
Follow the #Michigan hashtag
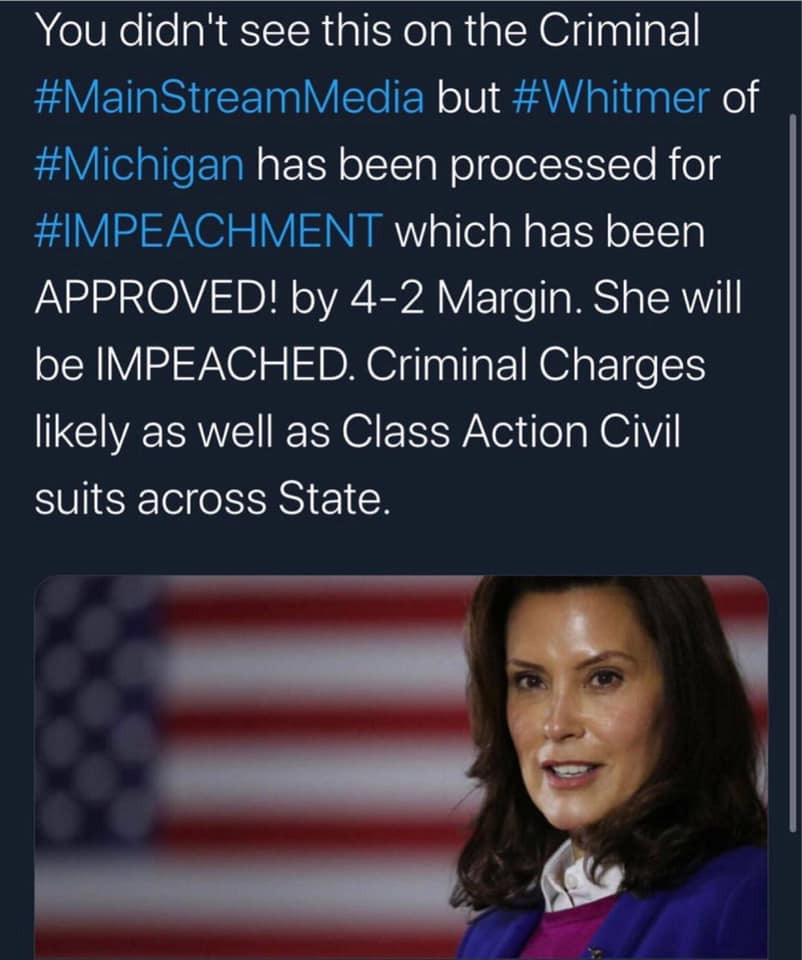tap(139, 165)
